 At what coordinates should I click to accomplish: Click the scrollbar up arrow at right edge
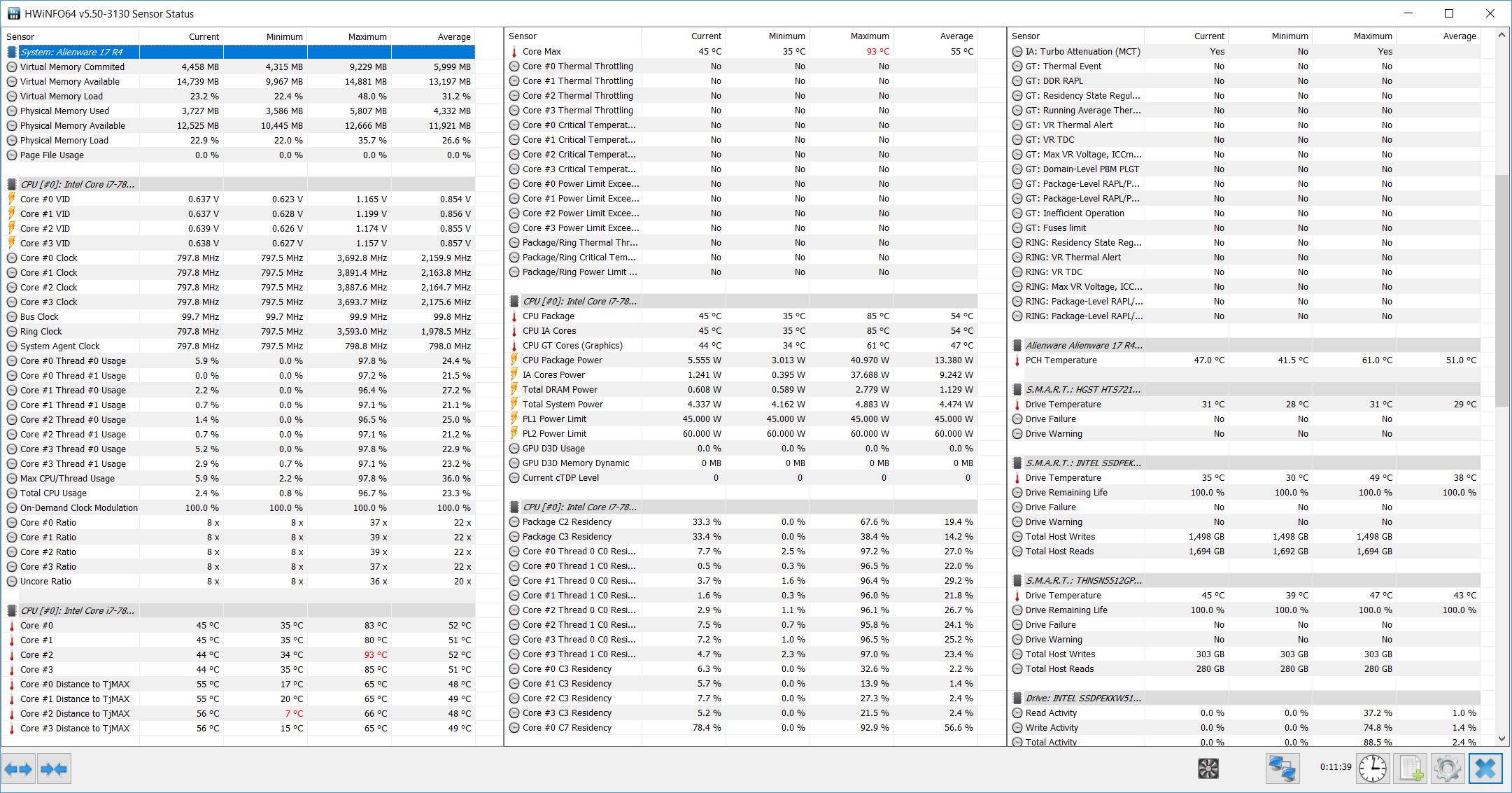pos(1502,35)
